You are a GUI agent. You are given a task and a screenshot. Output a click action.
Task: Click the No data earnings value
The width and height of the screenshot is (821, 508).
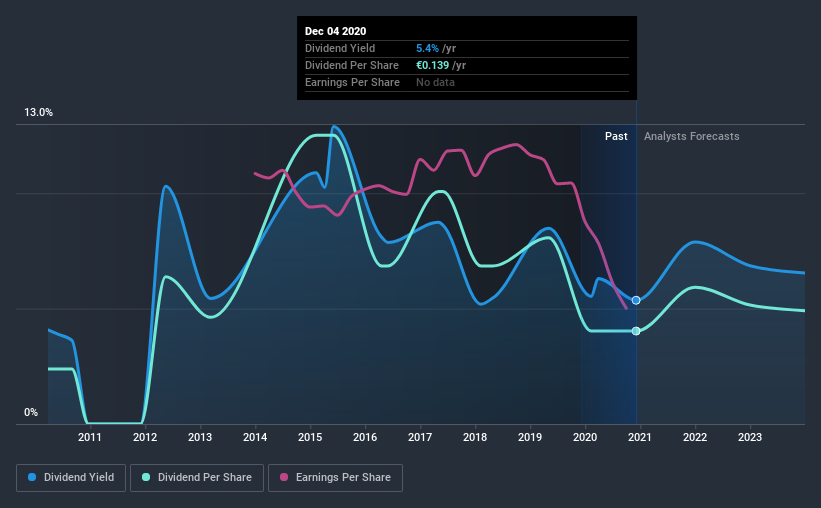click(435, 82)
